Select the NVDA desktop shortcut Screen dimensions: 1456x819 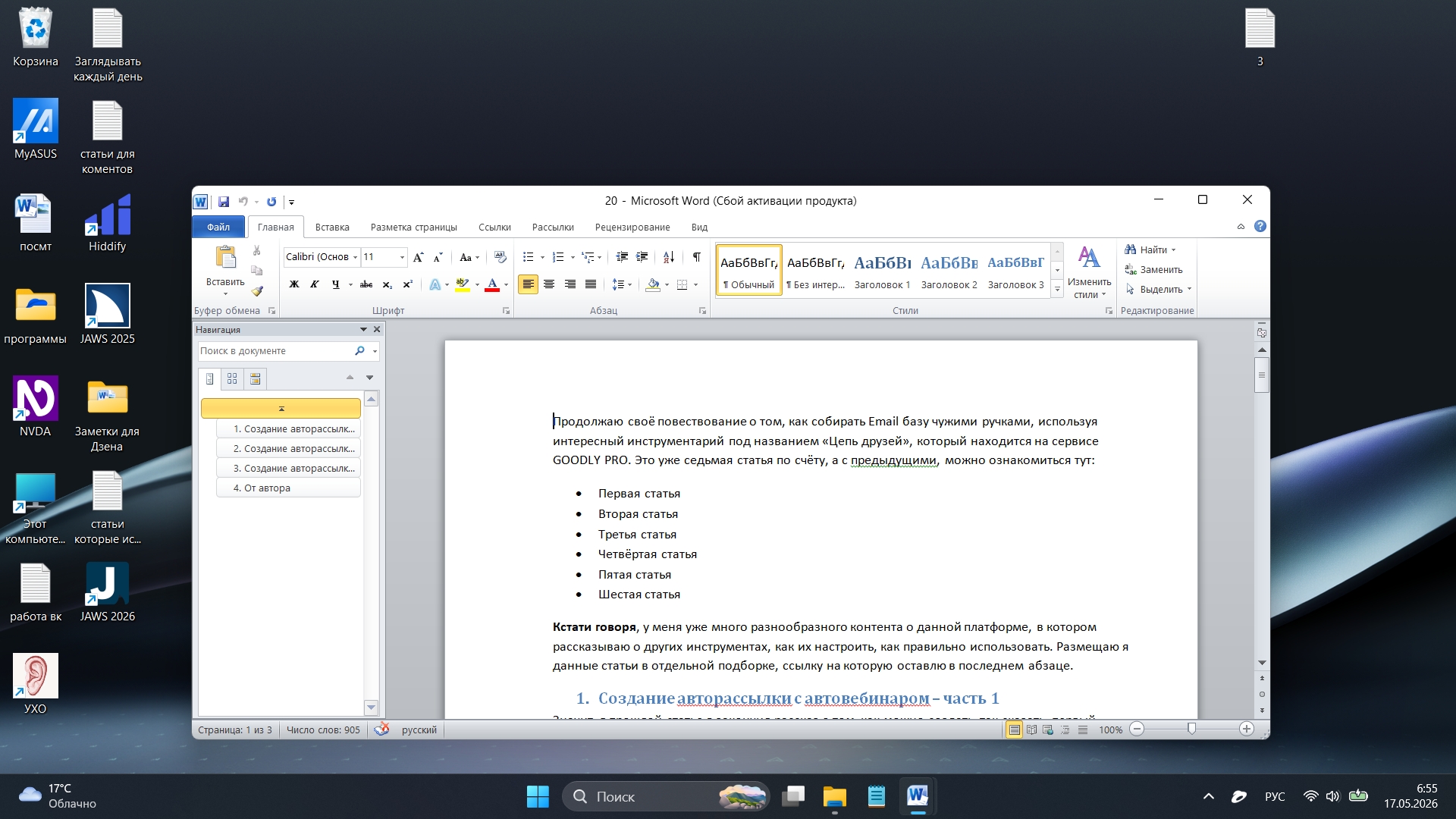tap(36, 407)
